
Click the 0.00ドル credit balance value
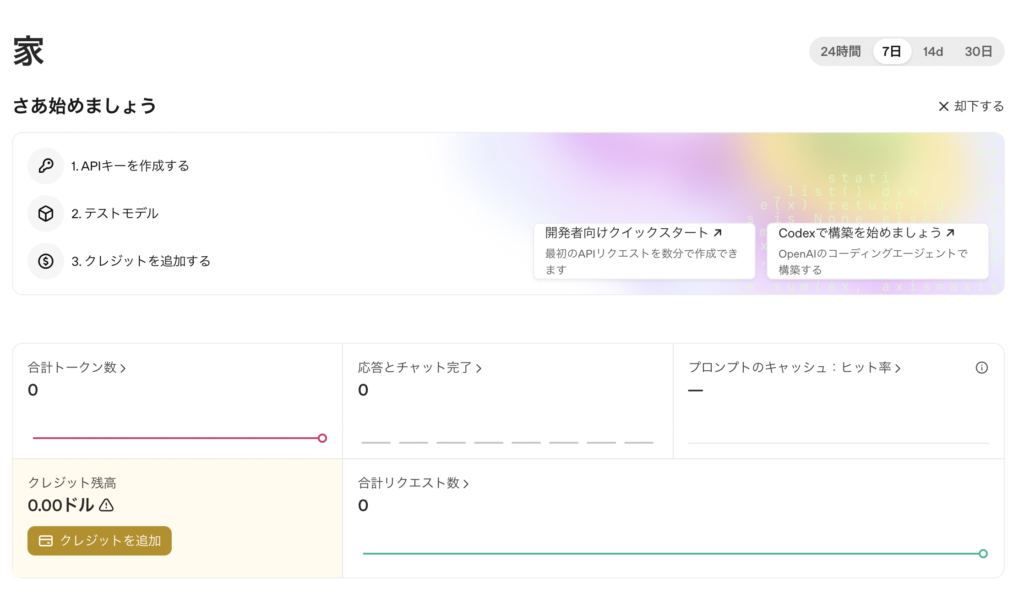click(61, 505)
